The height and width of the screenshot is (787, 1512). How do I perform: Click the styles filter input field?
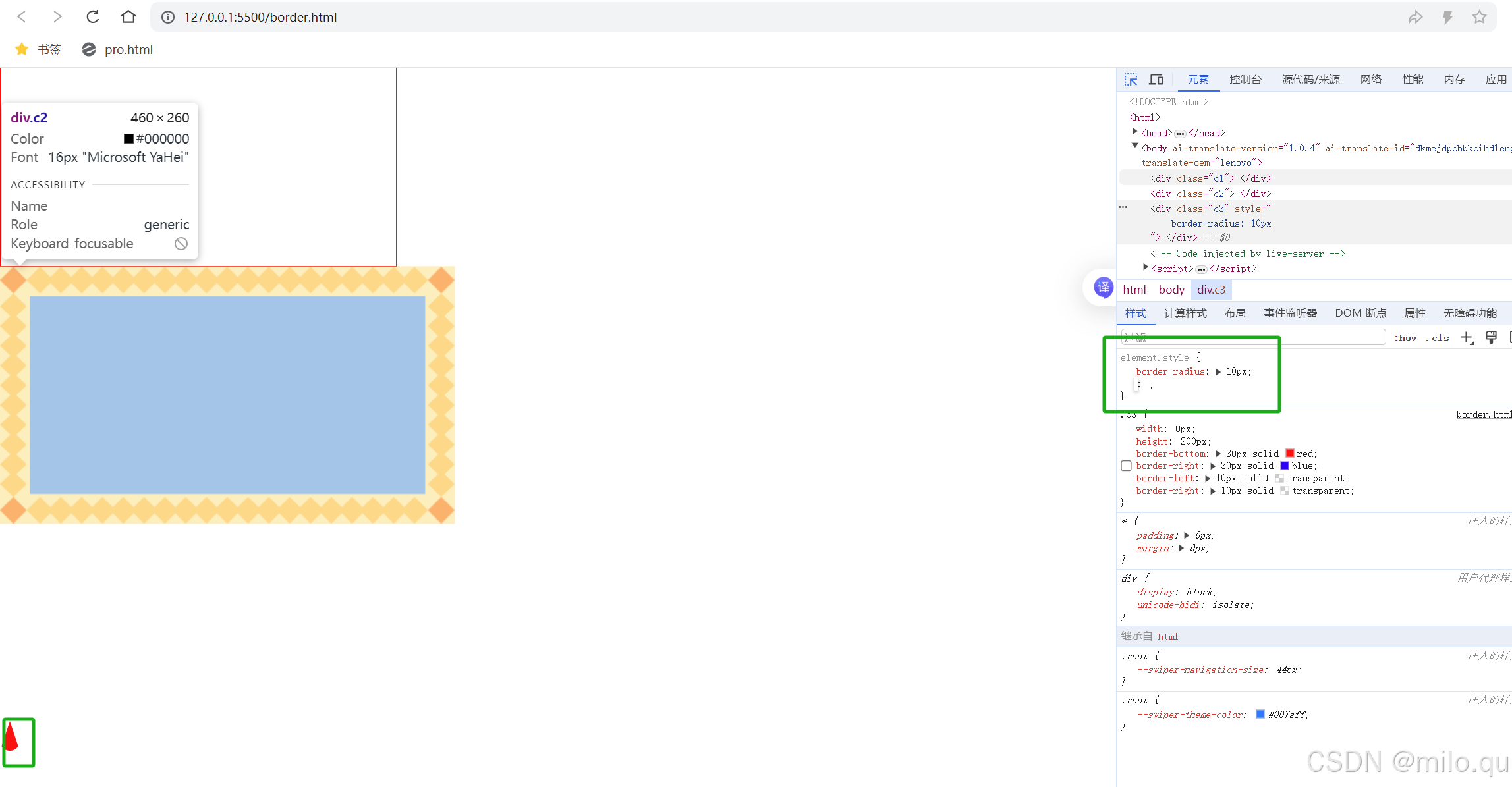pos(1253,338)
